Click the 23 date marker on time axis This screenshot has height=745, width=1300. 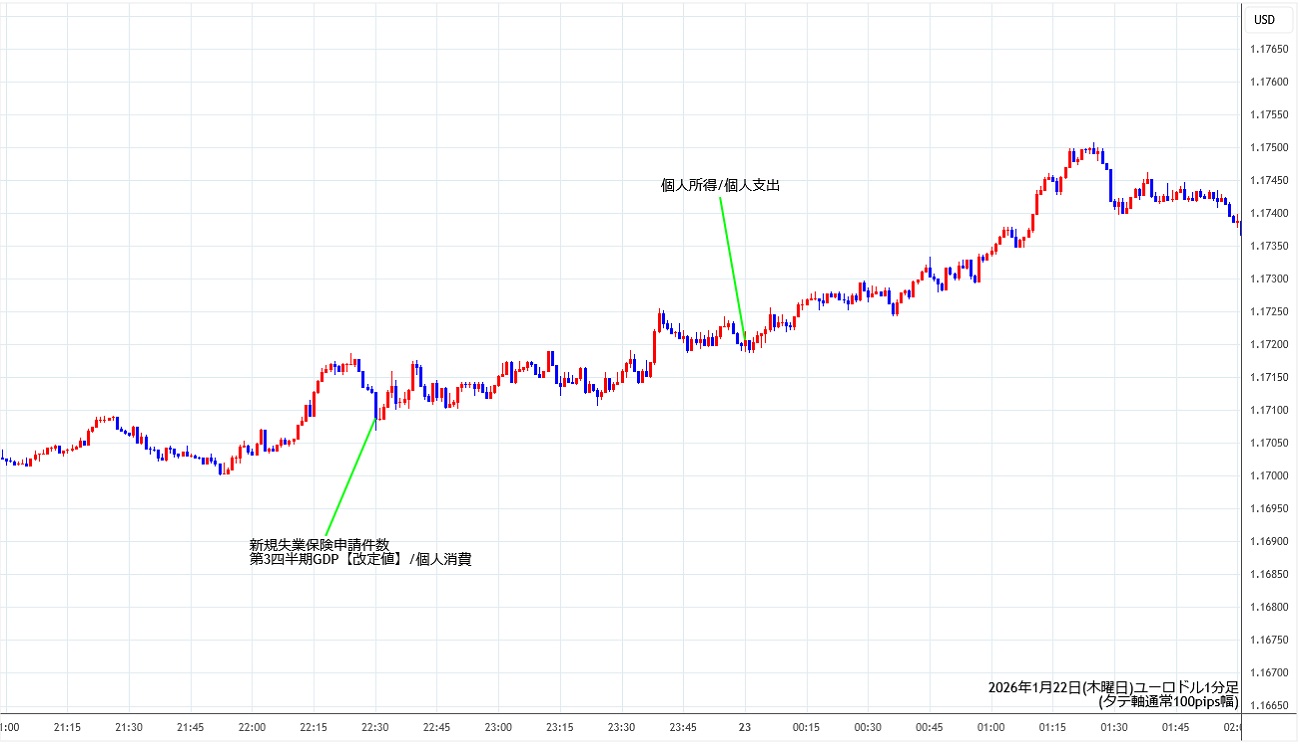744,727
